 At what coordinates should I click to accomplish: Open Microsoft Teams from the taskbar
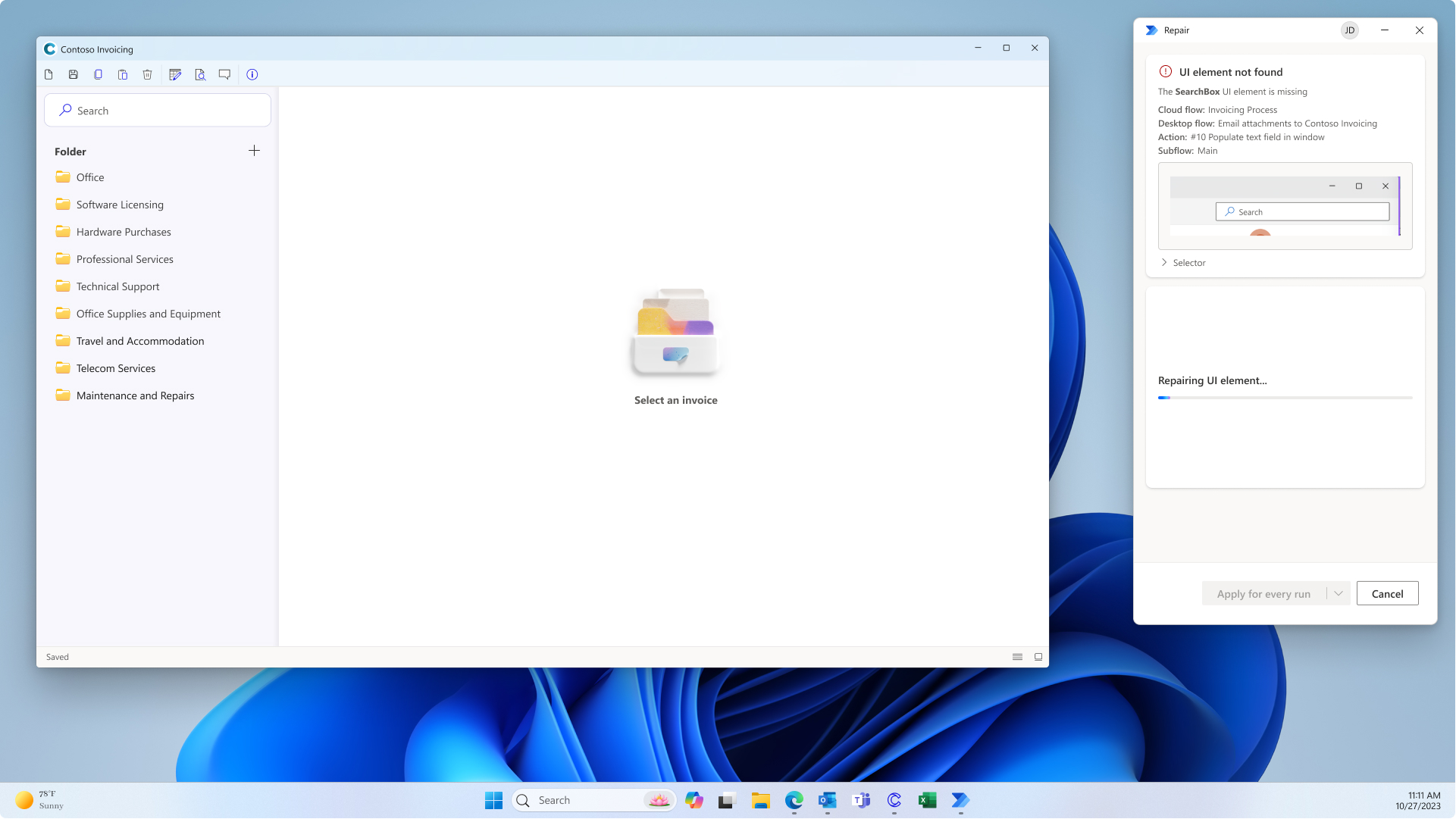[x=861, y=800]
